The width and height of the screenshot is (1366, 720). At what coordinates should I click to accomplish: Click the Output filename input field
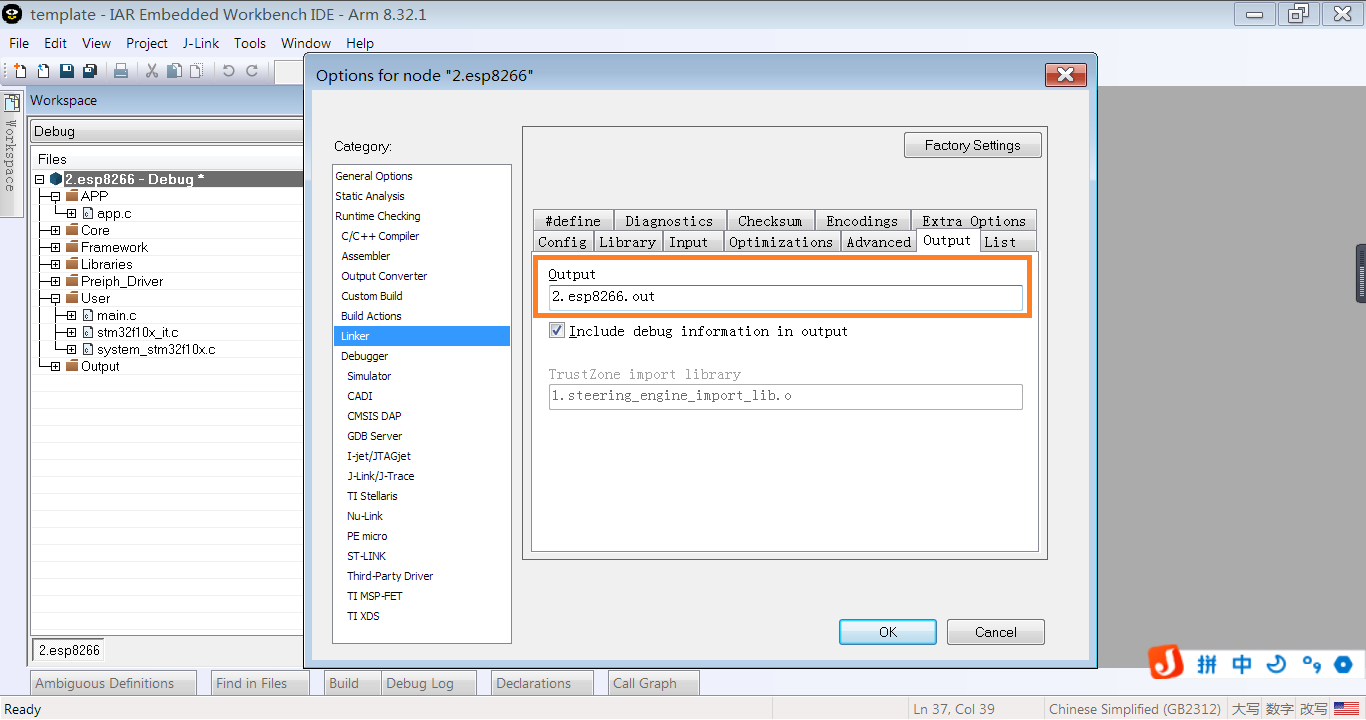pos(786,297)
